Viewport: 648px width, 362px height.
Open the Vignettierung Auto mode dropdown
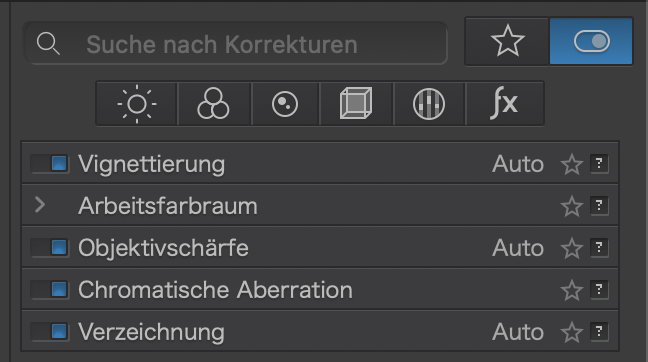(x=517, y=164)
